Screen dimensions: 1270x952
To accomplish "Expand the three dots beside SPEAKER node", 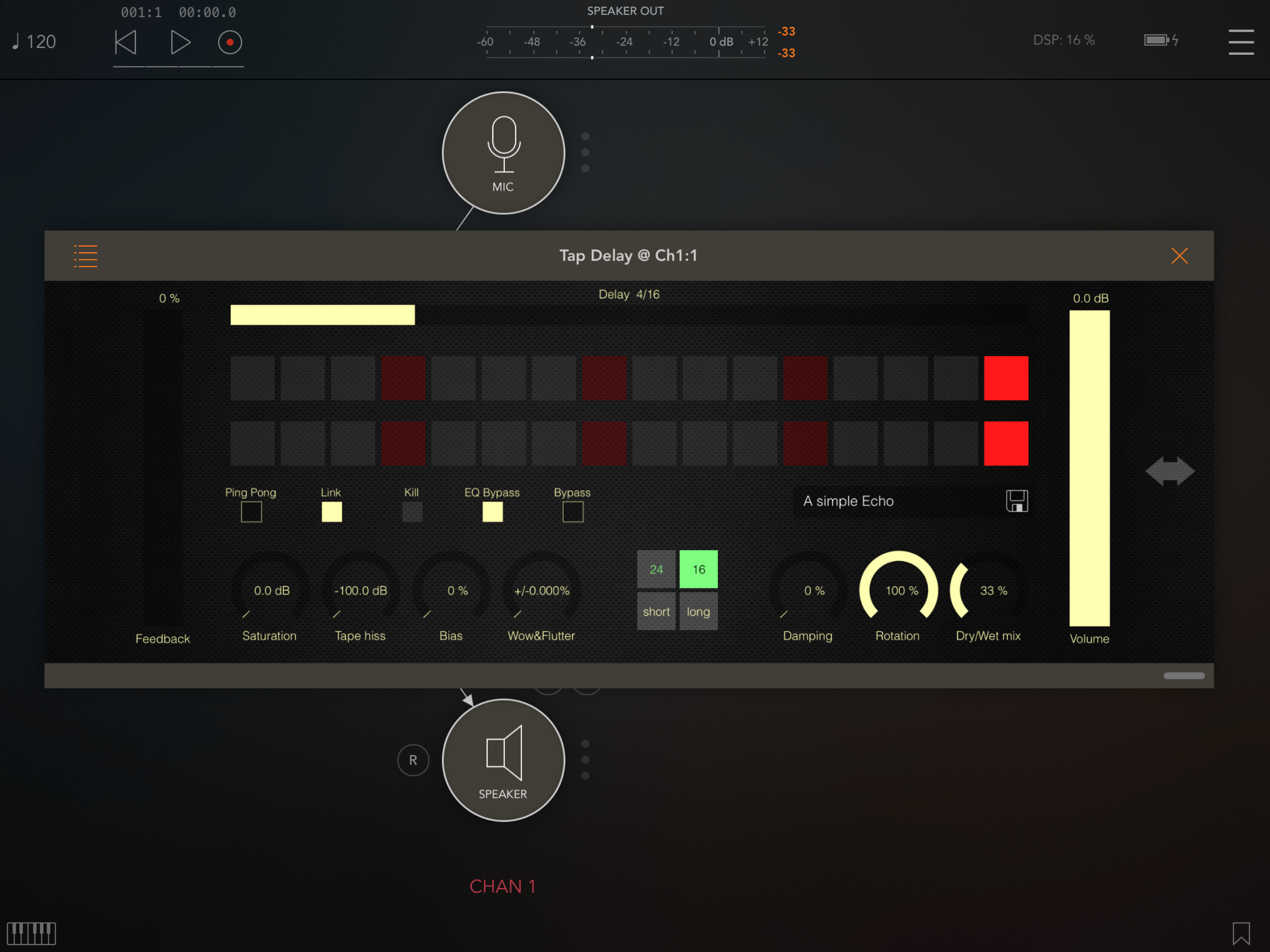I will (585, 760).
